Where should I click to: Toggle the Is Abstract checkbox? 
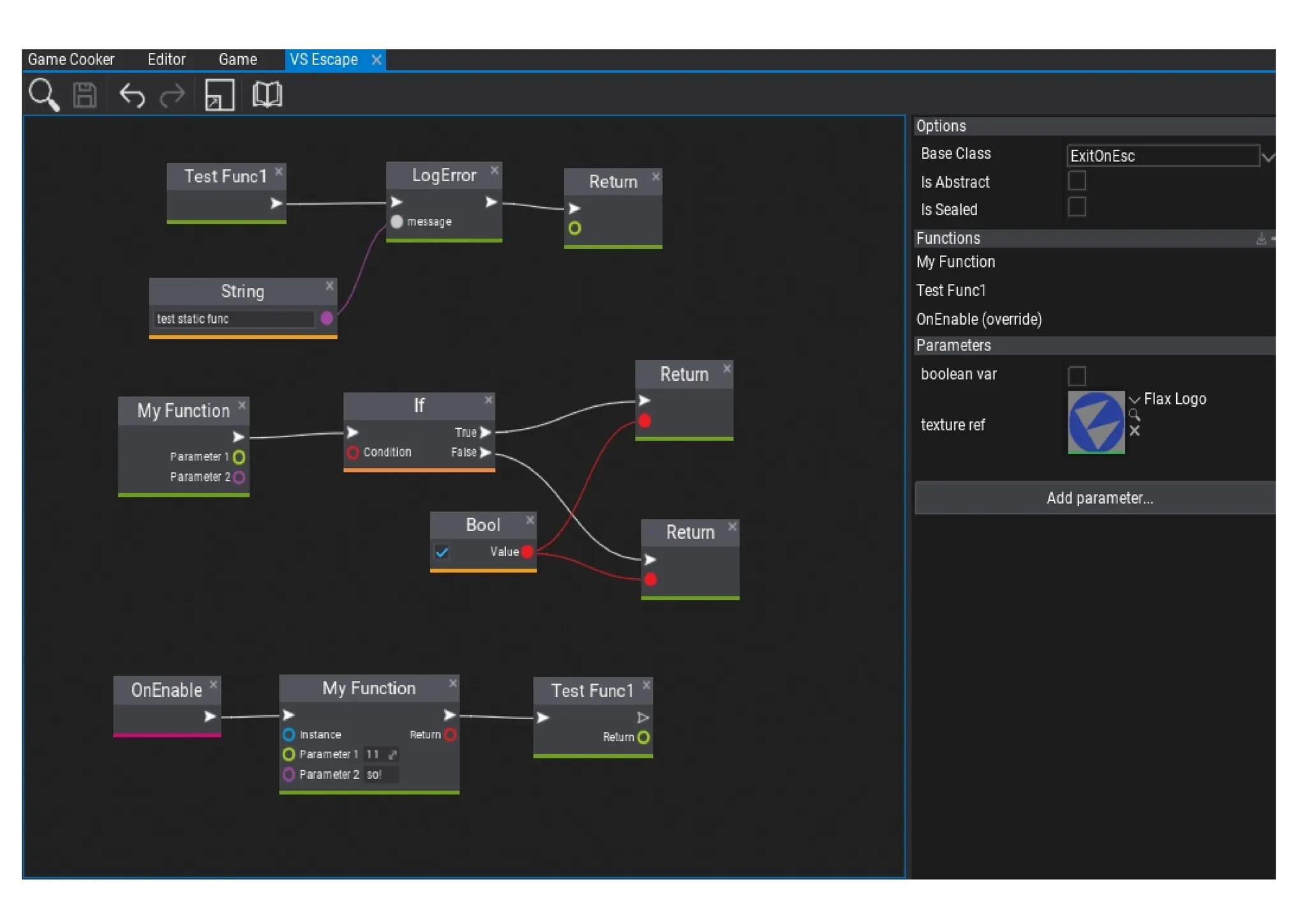(1076, 181)
